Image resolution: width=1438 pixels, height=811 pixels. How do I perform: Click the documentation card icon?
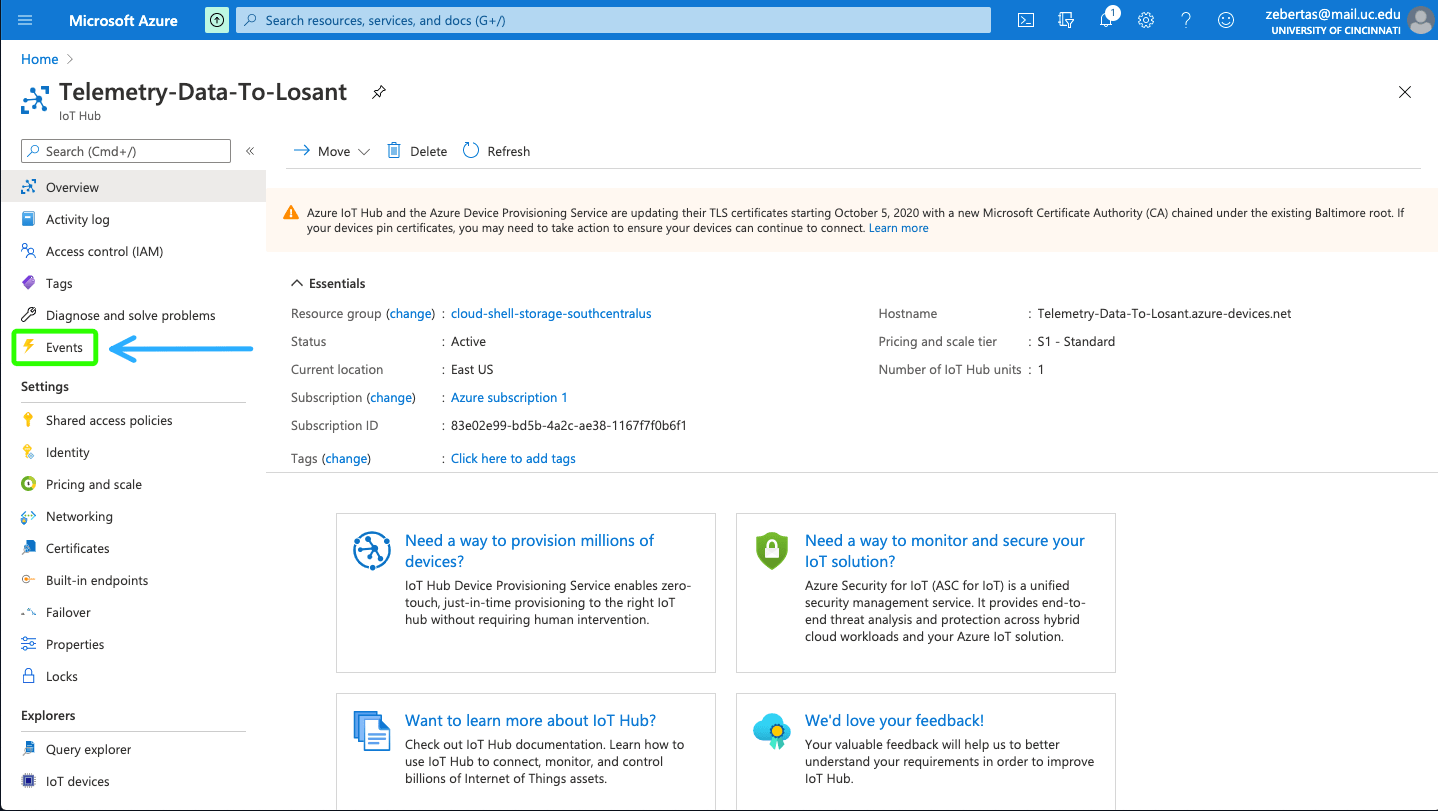(372, 731)
